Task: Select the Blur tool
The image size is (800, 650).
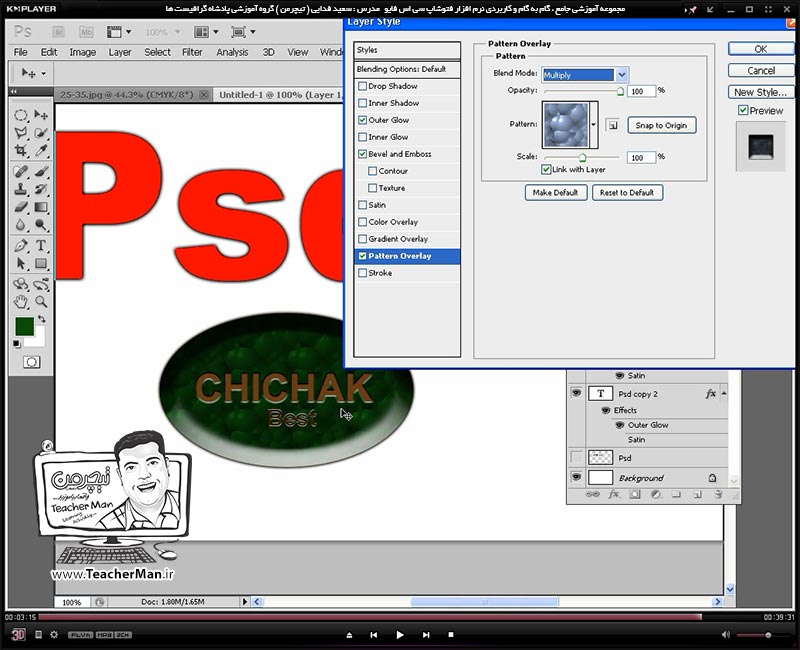Action: (x=21, y=224)
